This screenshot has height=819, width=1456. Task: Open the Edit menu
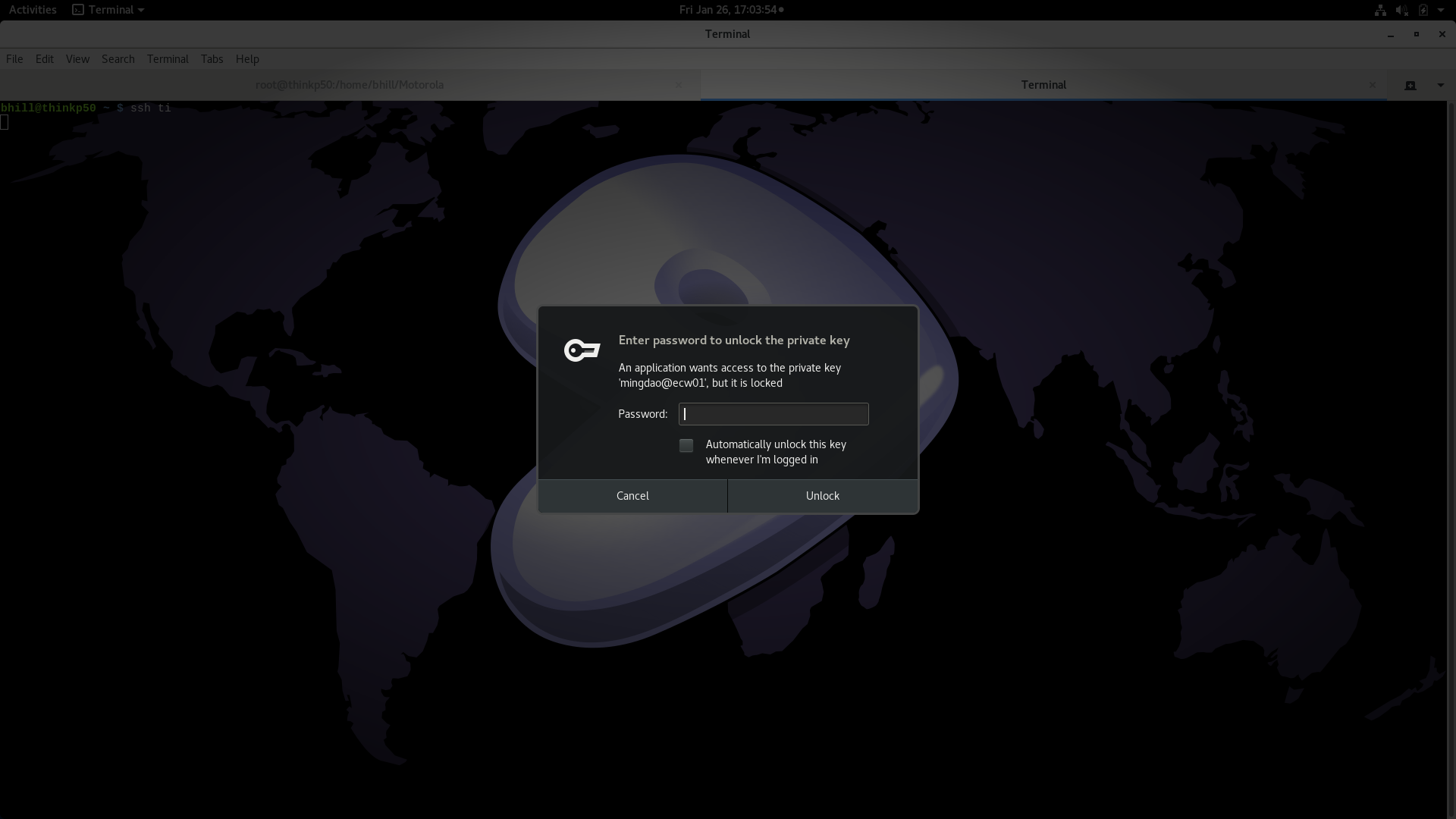click(x=45, y=59)
